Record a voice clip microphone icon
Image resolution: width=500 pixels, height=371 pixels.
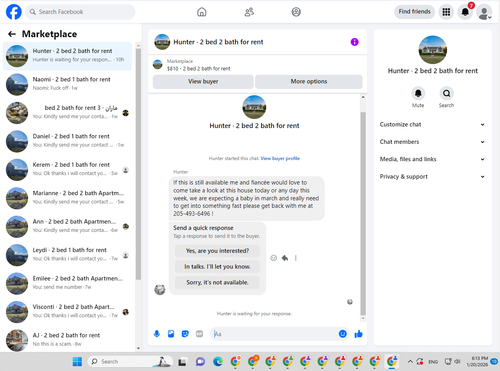(157, 334)
